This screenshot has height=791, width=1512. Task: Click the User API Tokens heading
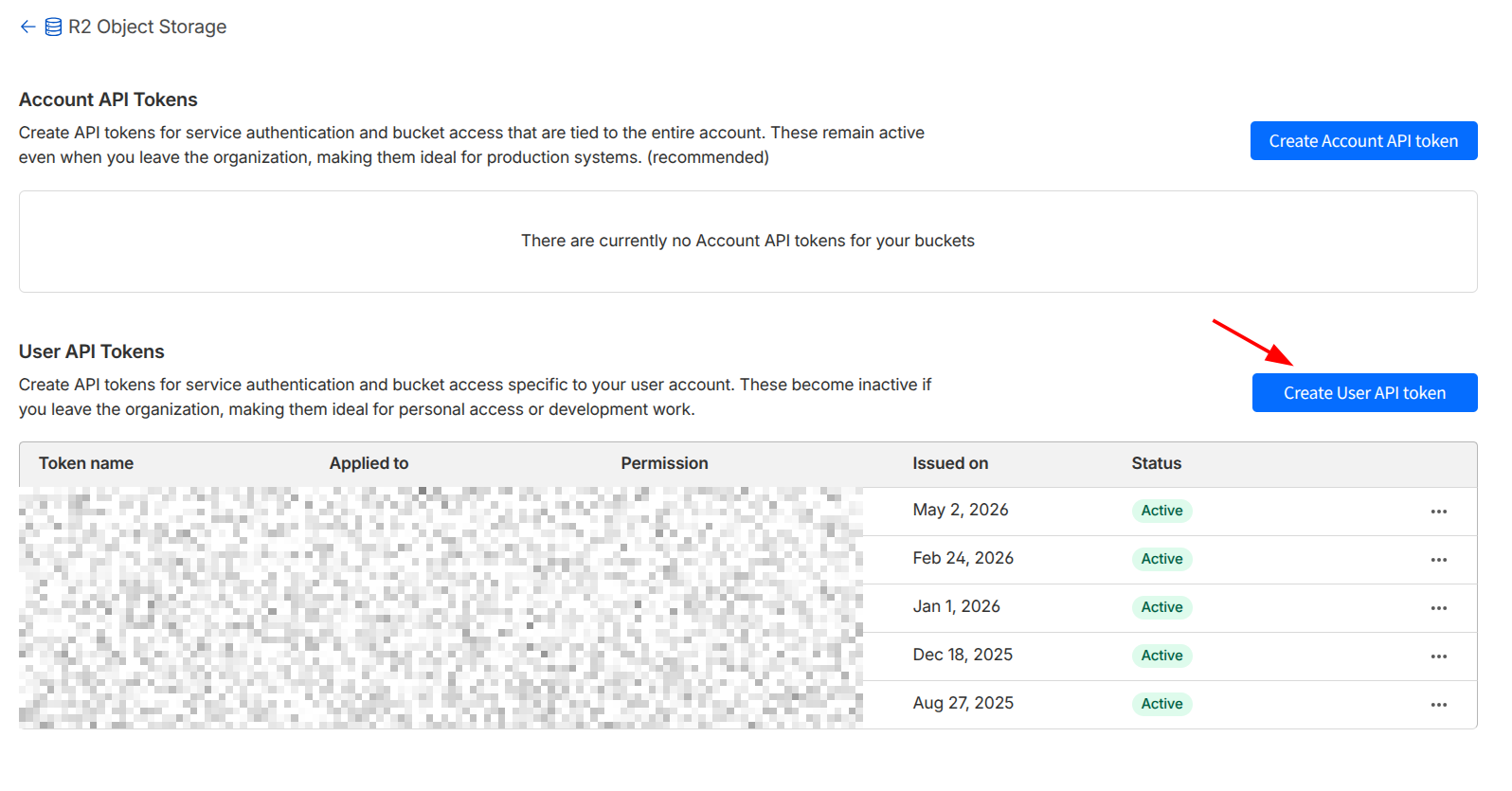click(92, 351)
